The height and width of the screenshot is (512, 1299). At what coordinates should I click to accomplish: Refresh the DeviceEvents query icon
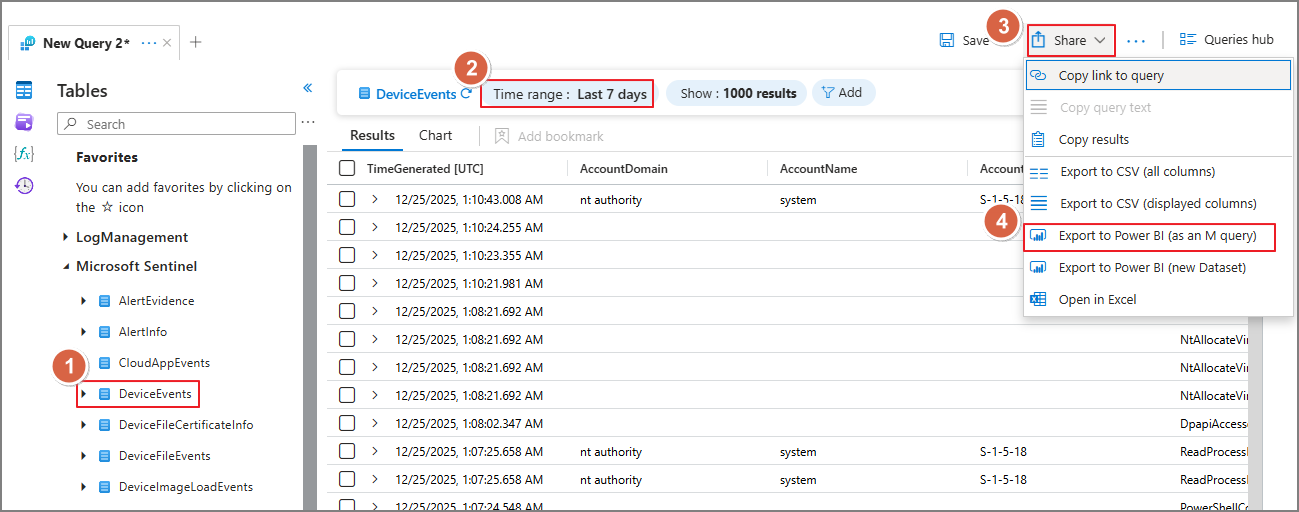pos(466,93)
